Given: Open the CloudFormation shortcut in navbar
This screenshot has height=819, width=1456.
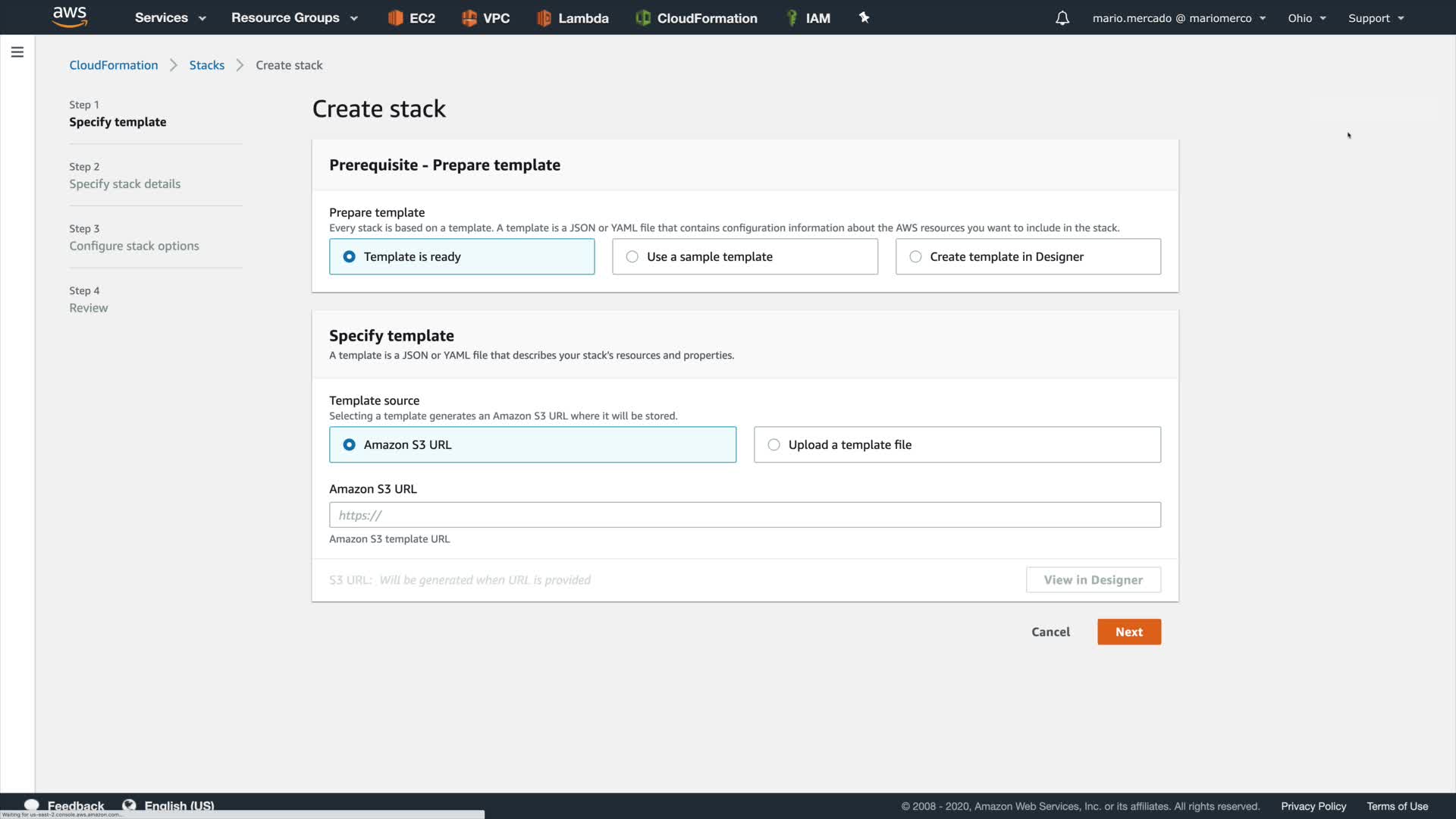Looking at the screenshot, I should (x=696, y=18).
